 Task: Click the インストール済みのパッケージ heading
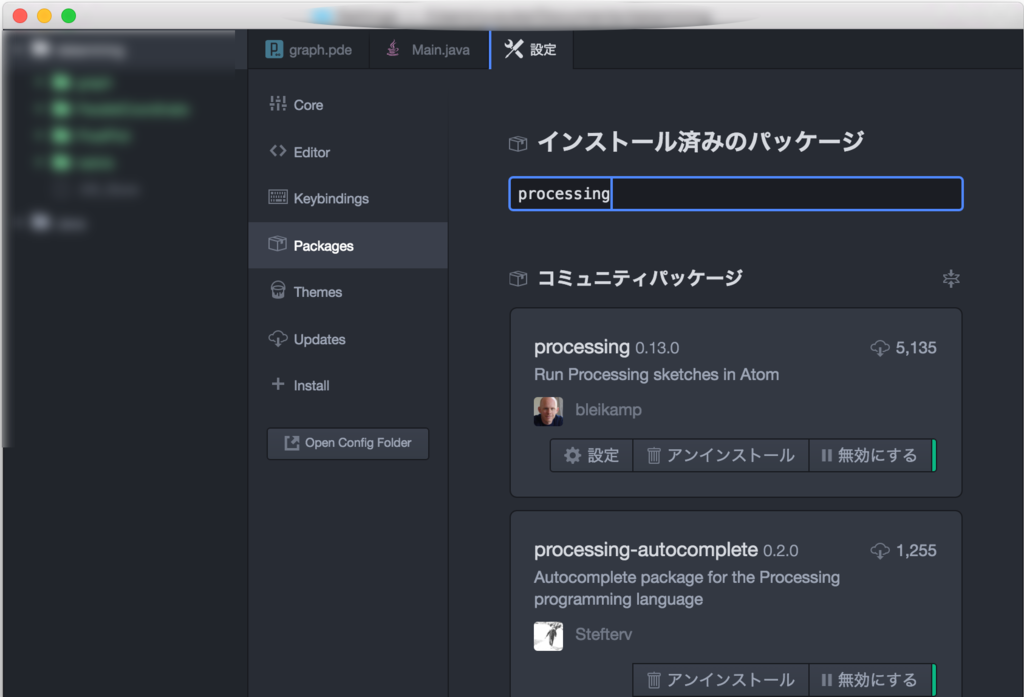pos(700,142)
